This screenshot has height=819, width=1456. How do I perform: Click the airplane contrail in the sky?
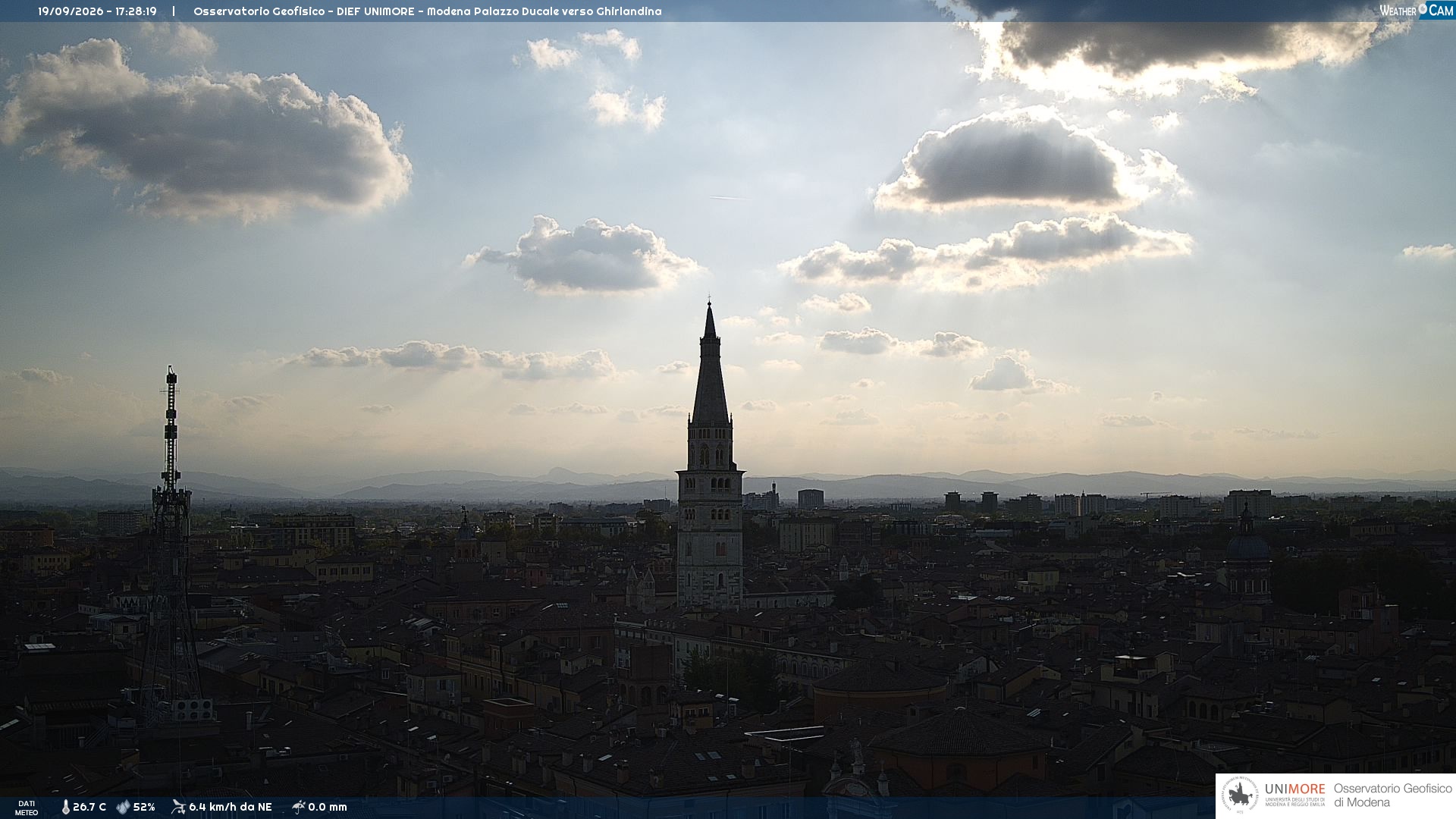(x=728, y=198)
